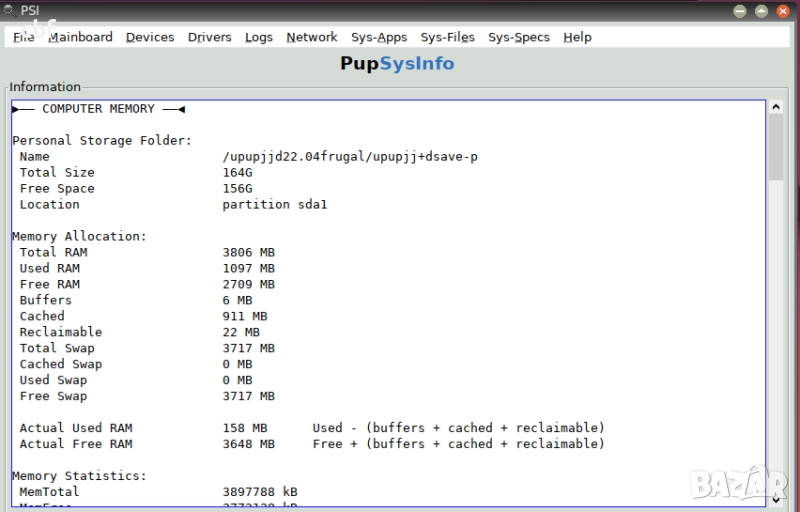The image size is (800, 512).
Task: Open the Sys-Specs menu
Action: tap(518, 37)
